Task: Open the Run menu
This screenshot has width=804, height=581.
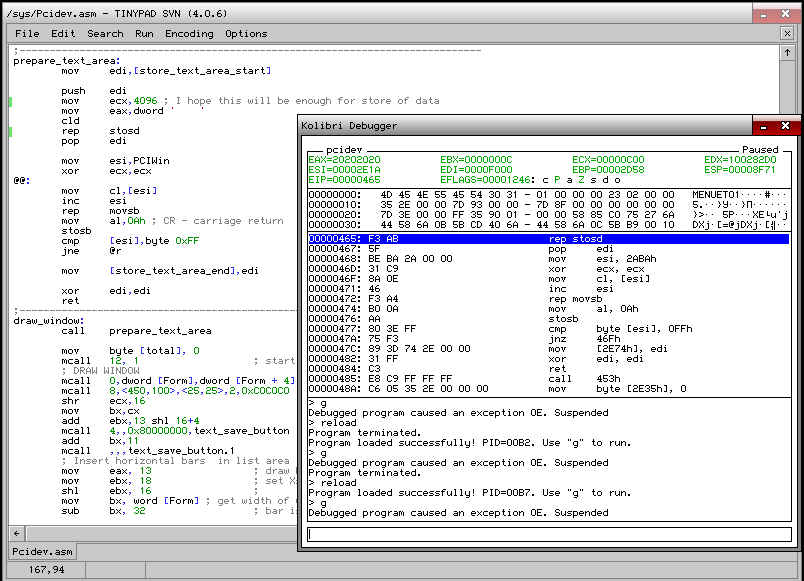Action: point(145,33)
